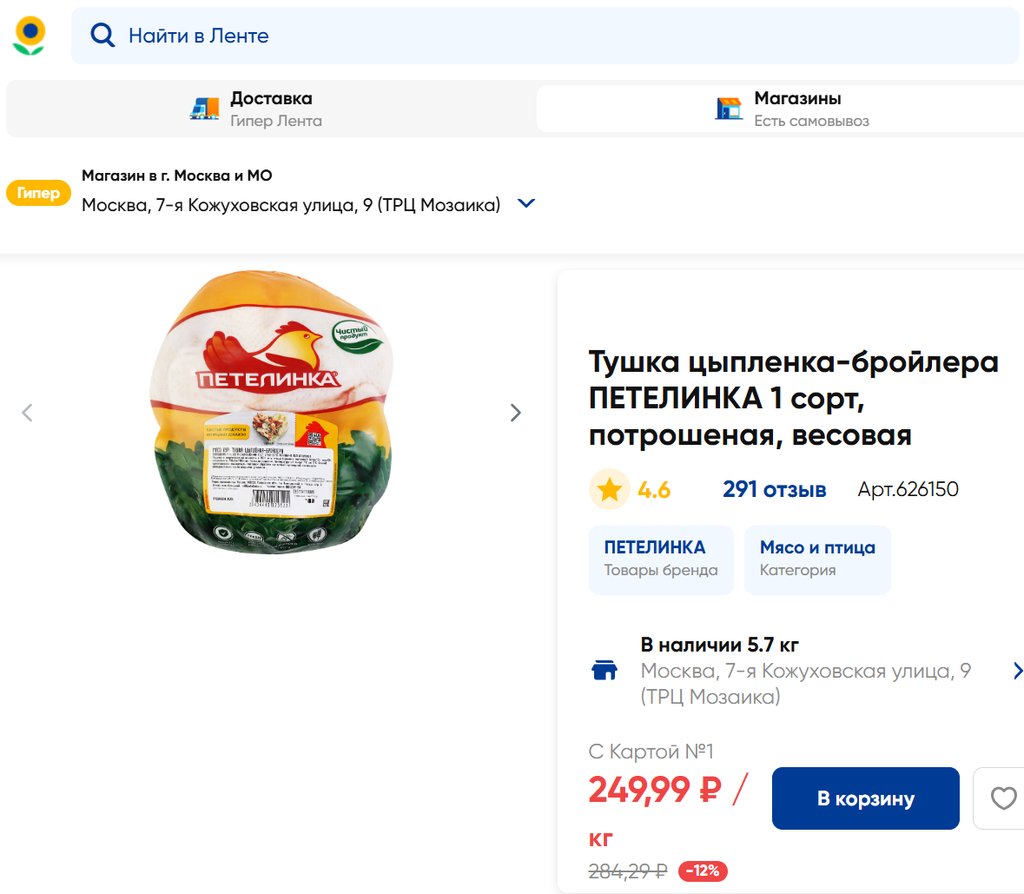The width and height of the screenshot is (1024, 894).
Task: Click the Найти в Ленте search field
Action: coord(560,36)
